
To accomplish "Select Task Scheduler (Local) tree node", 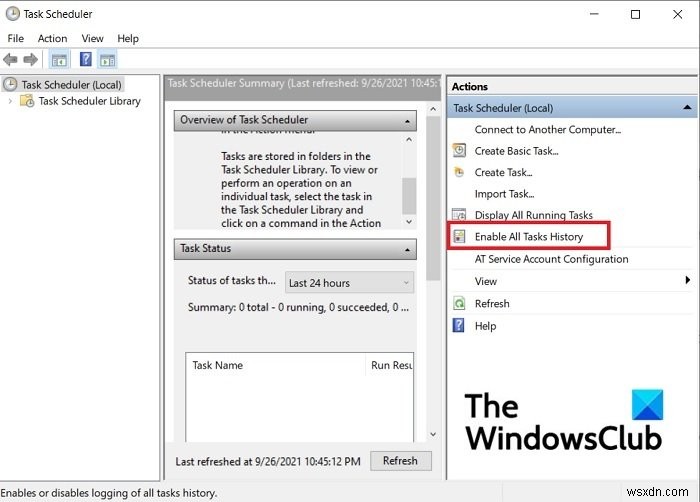I will [x=71, y=84].
